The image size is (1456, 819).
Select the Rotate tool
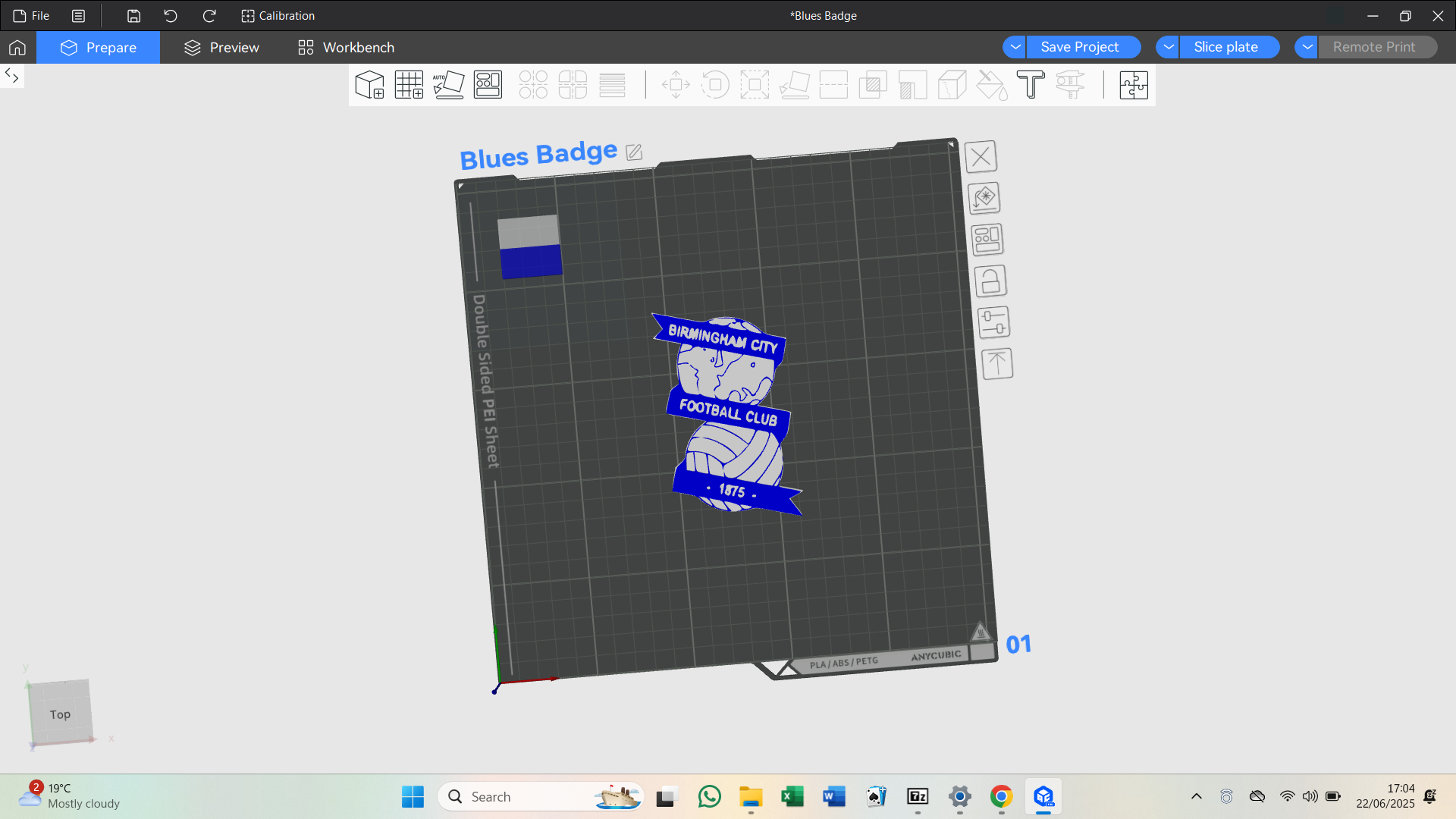tap(715, 85)
